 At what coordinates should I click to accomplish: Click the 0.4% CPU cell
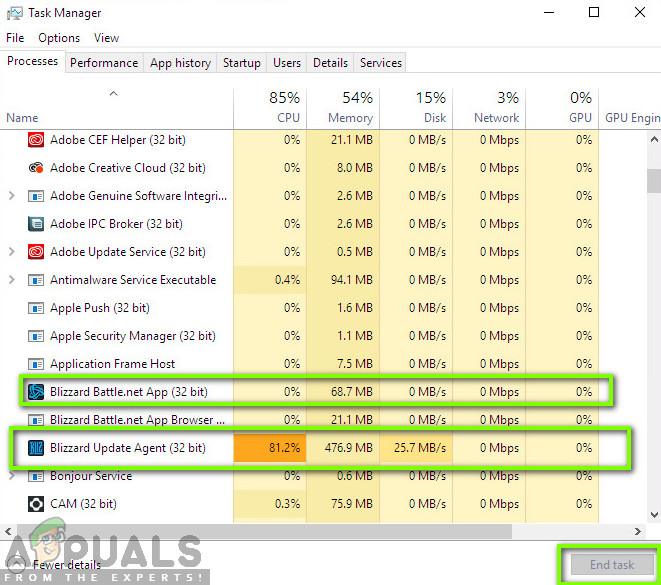[270, 279]
